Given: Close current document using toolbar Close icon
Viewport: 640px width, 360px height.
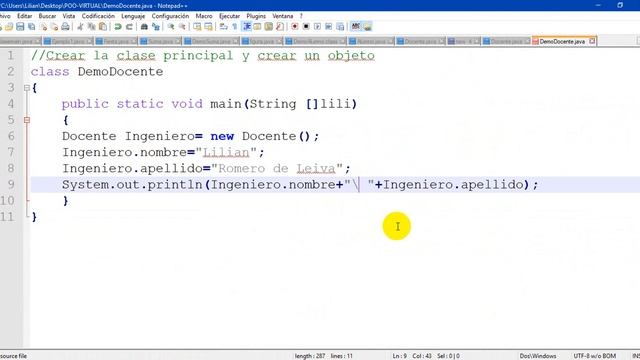Looking at the screenshot, I should (43, 27).
